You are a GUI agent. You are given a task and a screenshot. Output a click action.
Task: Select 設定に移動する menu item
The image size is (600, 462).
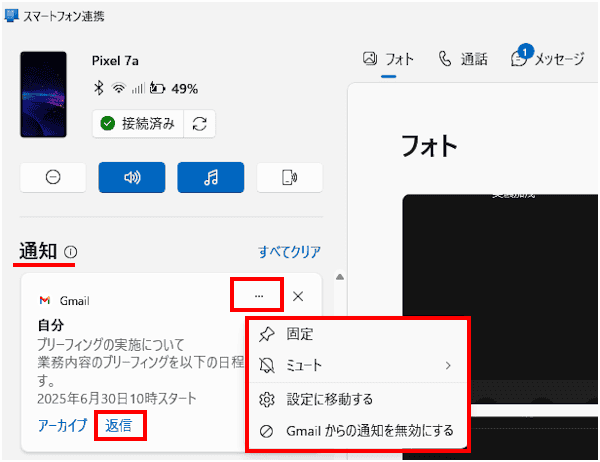click(x=358, y=400)
